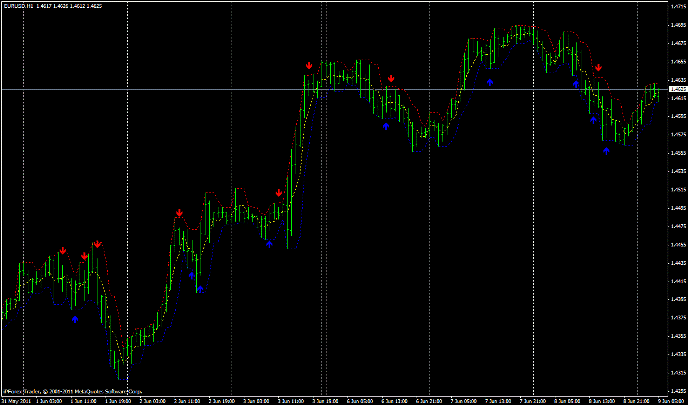
Task: Select the 31 May 2011 time axis label
Action: point(17,399)
